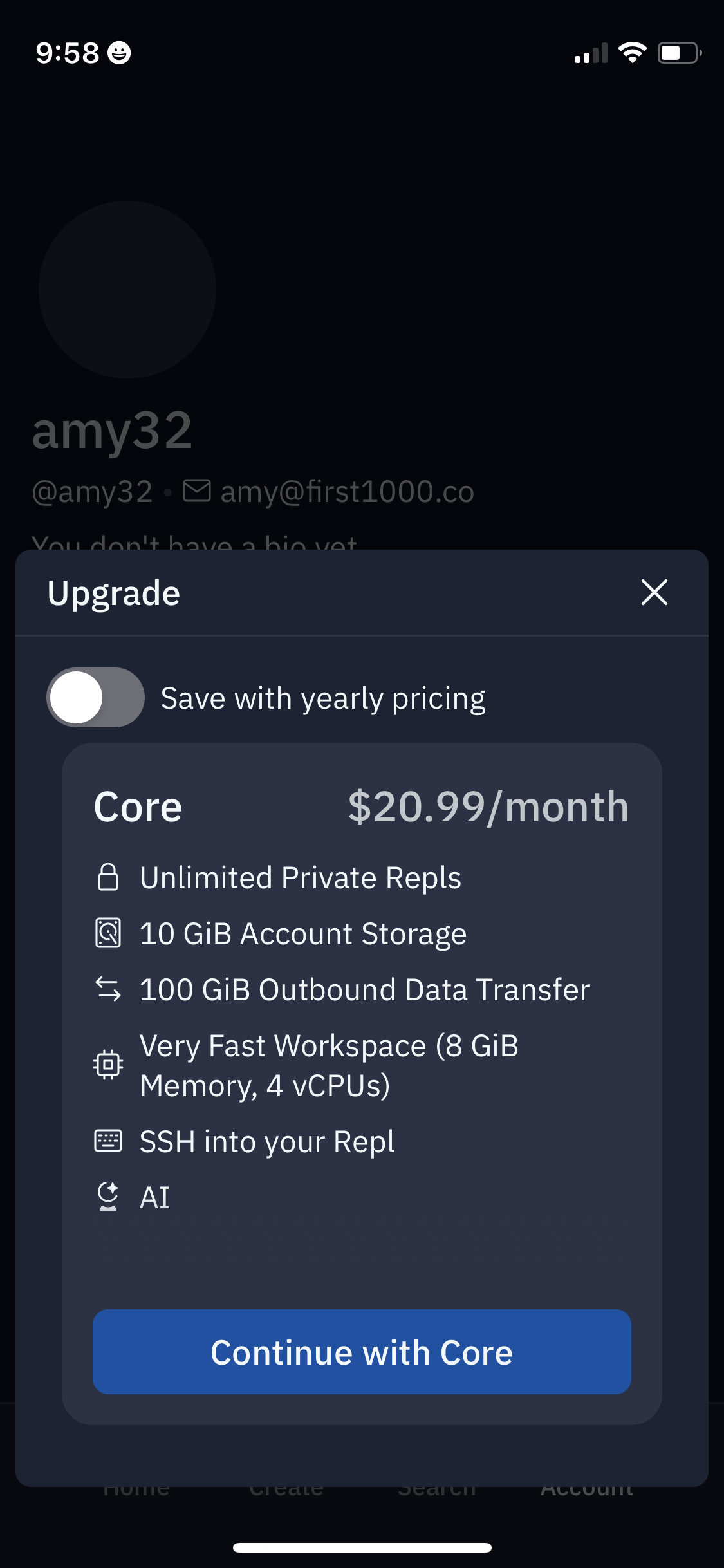This screenshot has width=724, height=1568.
Task: Tap the battery indicator icon
Action: coord(679,53)
